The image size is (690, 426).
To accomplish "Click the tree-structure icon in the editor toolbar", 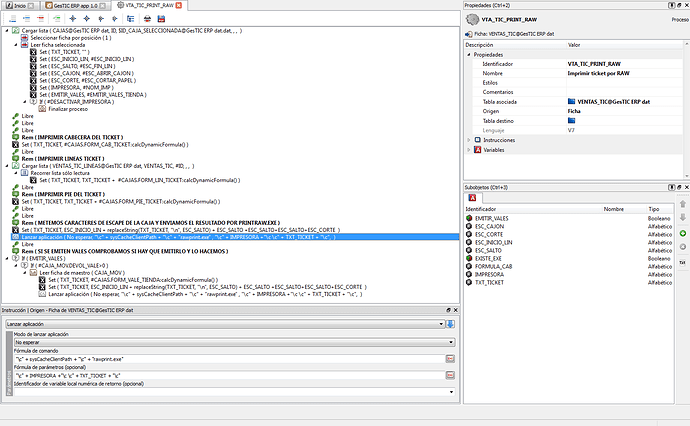I will tap(131, 19).
